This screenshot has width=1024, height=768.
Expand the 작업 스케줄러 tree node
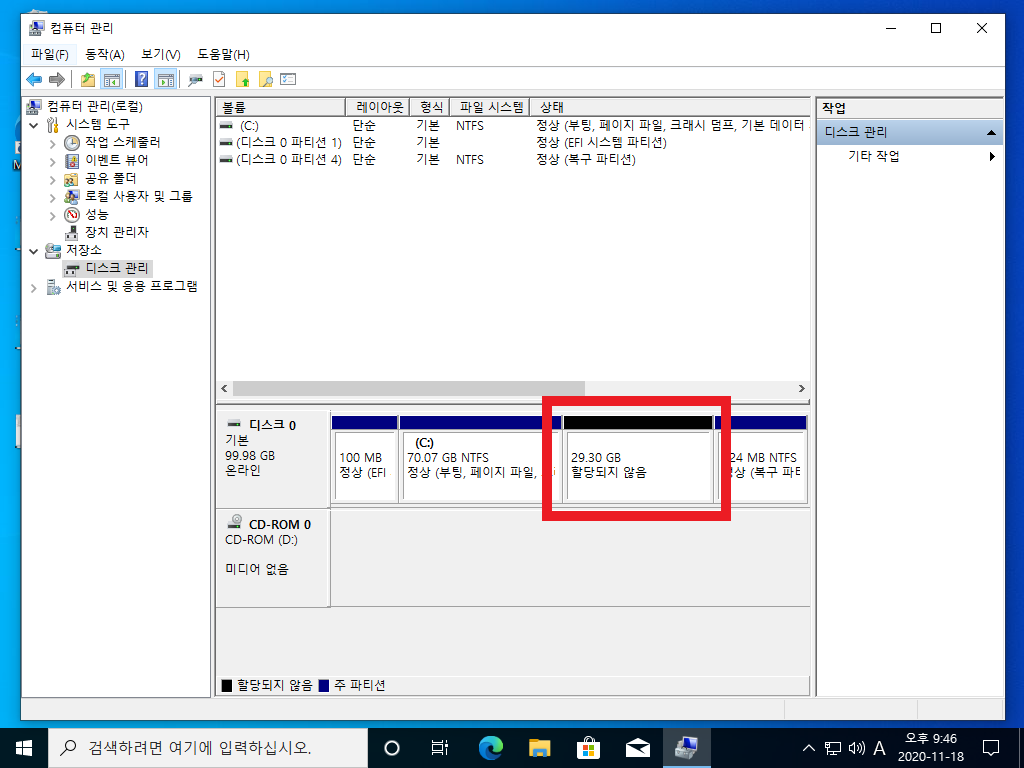pos(53,143)
